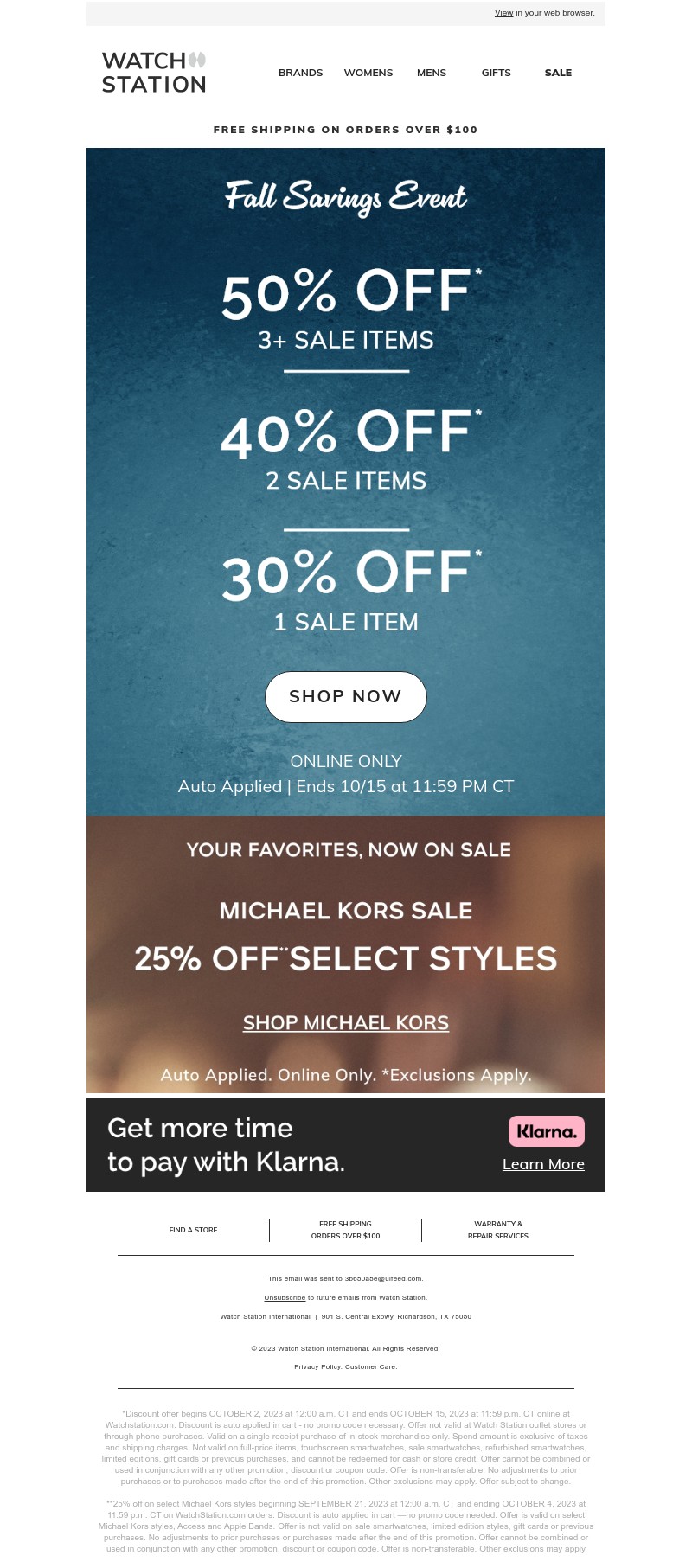Click the Fall Savings Event heading
This screenshot has width=692, height=1568.
pyautogui.click(x=346, y=197)
